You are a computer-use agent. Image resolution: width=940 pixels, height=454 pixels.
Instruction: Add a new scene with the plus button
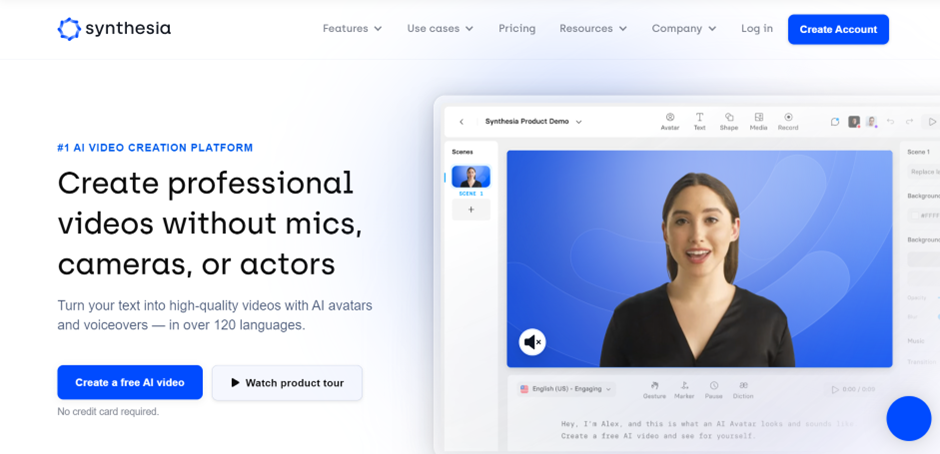471,210
